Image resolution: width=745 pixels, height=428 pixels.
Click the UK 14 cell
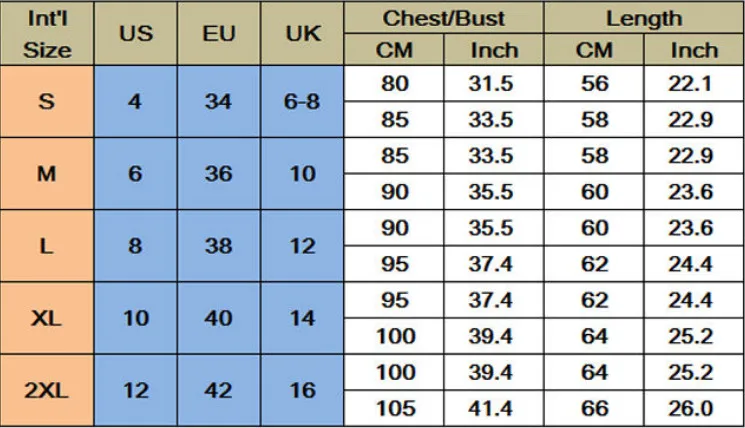click(x=302, y=318)
